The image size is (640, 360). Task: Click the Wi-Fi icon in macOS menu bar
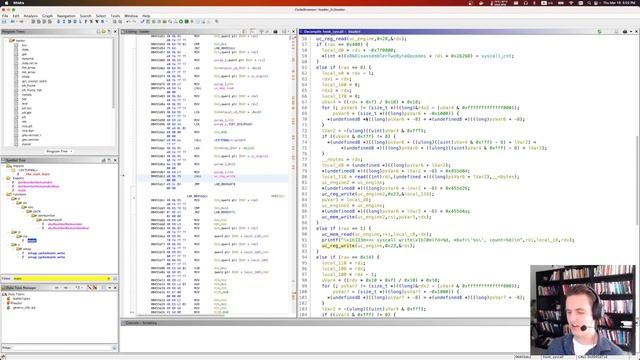click(571, 3)
